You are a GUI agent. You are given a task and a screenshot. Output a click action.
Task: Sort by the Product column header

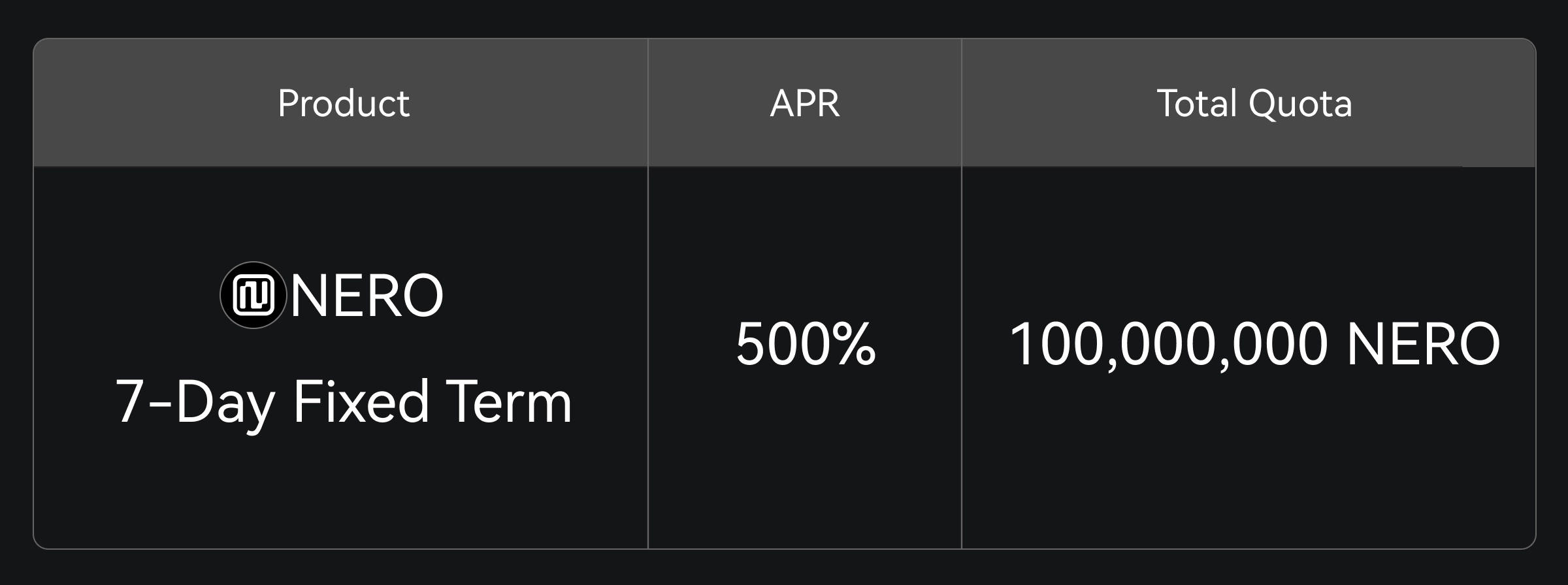point(344,103)
